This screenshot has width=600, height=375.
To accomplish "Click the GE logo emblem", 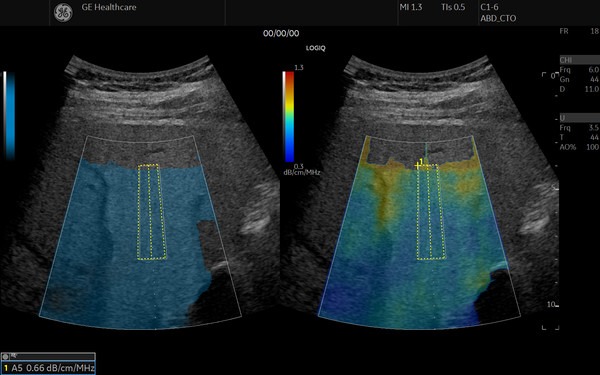I will pyautogui.click(x=63, y=13).
